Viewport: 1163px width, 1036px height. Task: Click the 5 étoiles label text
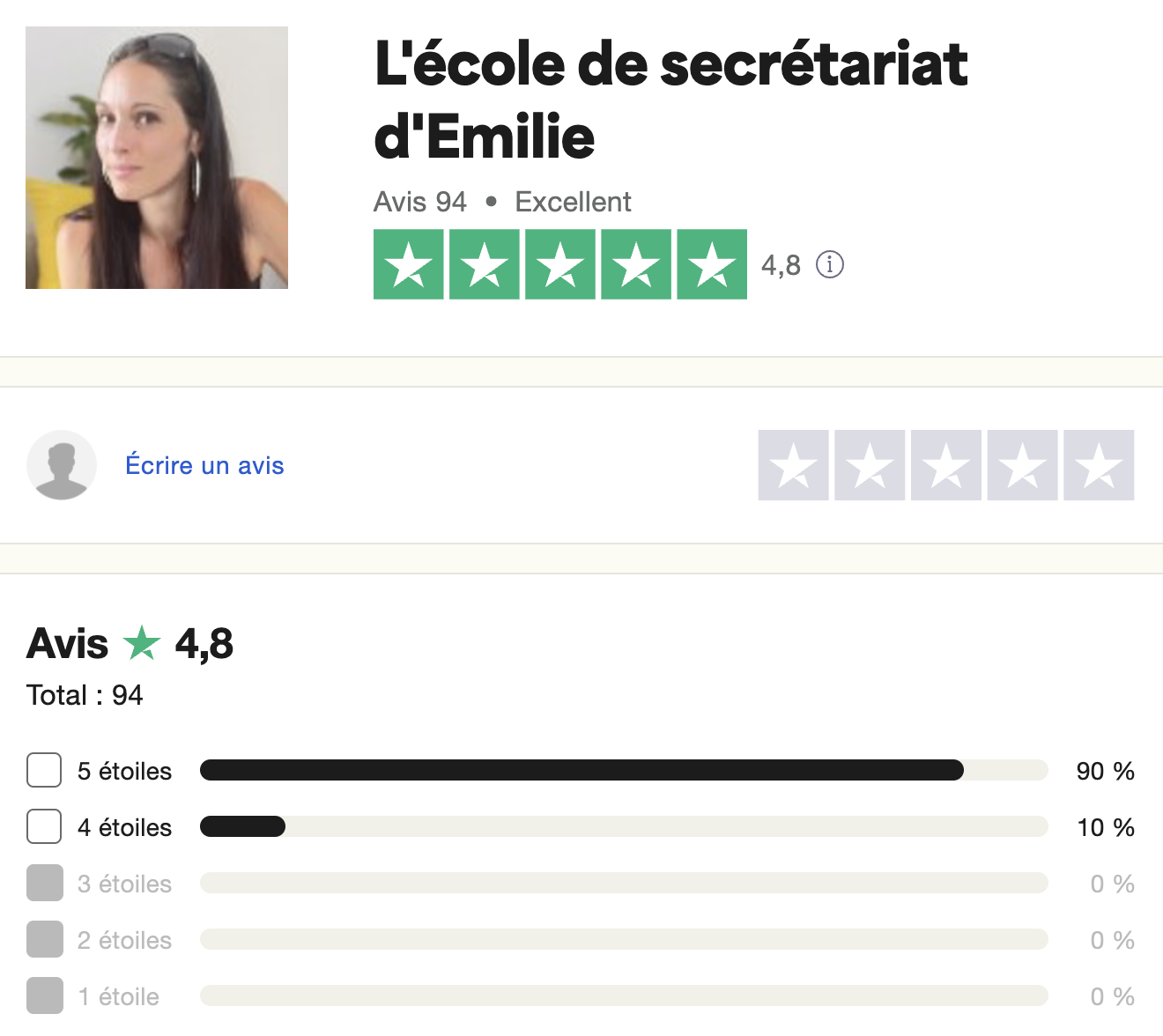[x=124, y=772]
